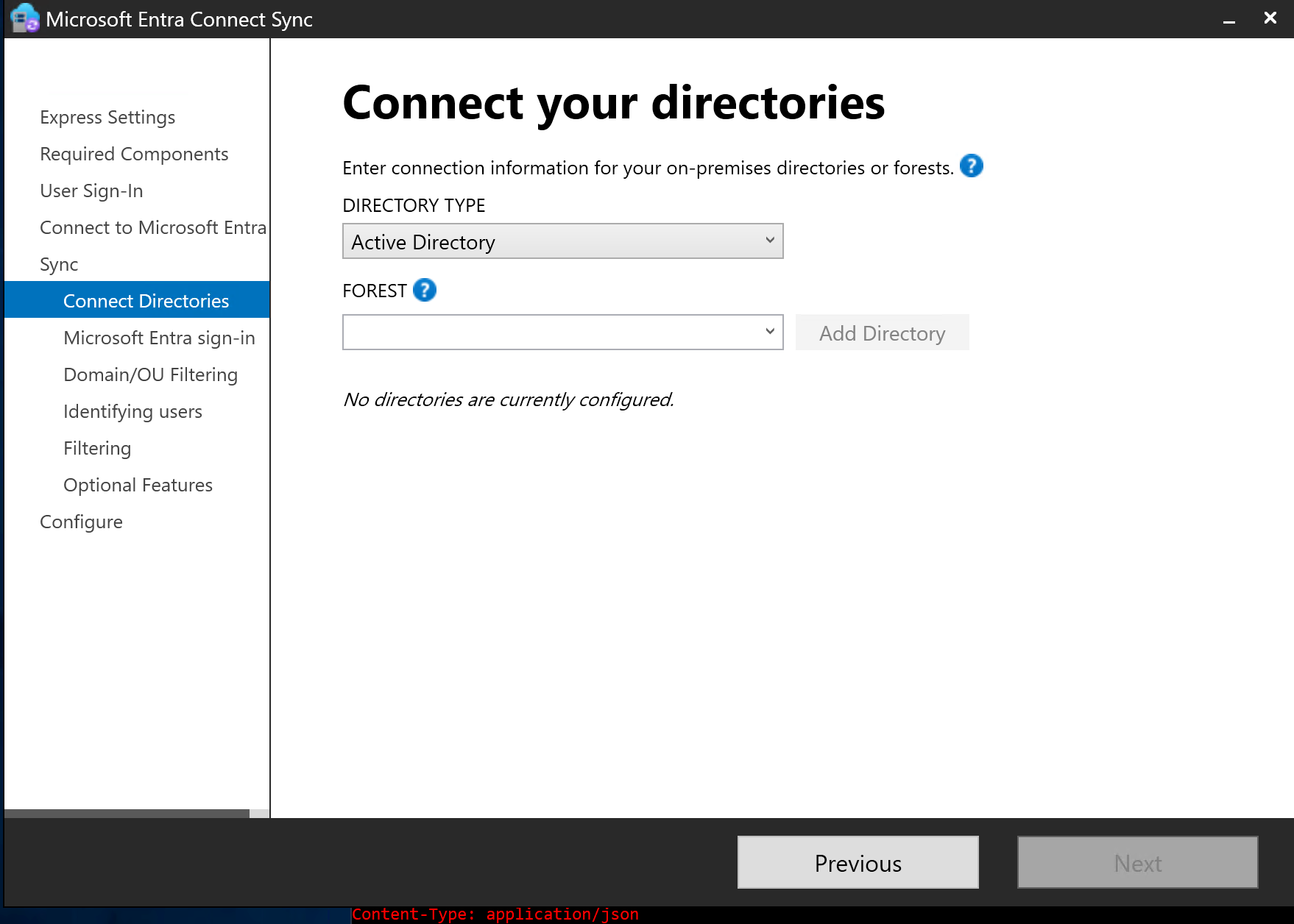Click the DIRECTORY TYPE label
Screen dimensions: 1294x924
tap(414, 205)
